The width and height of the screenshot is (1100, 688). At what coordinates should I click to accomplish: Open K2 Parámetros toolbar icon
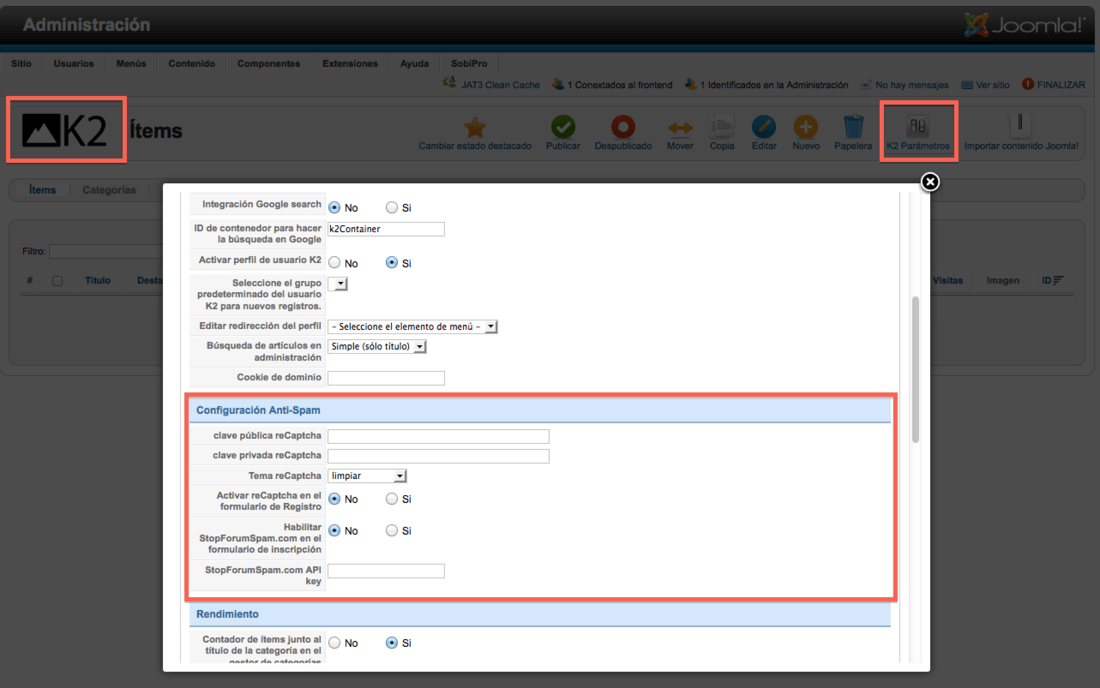tap(918, 126)
